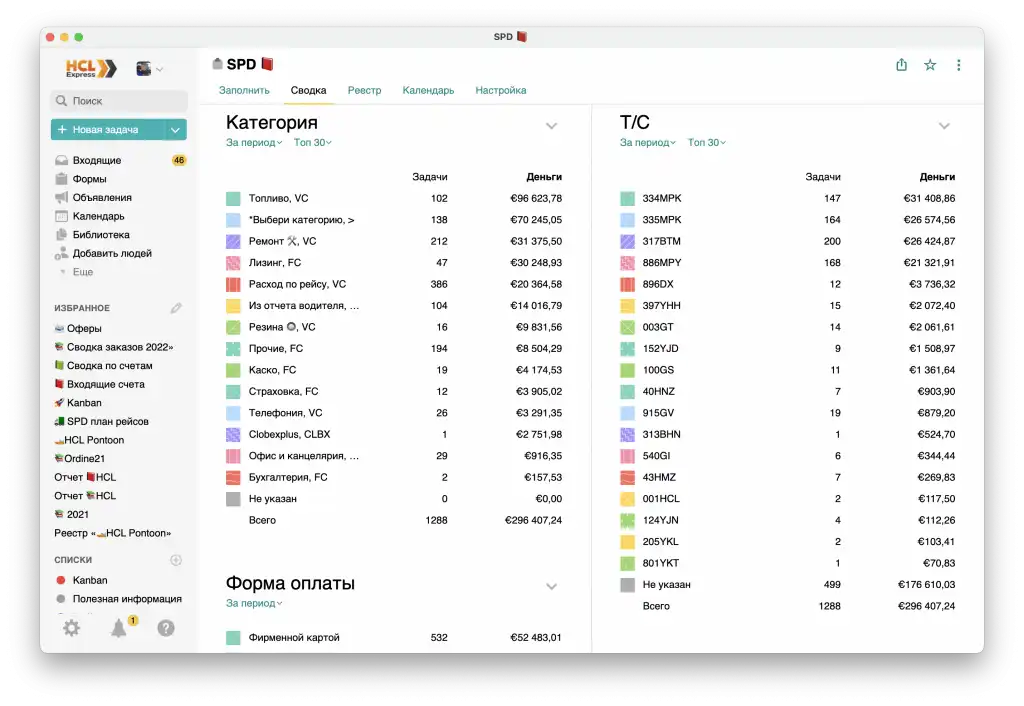Click the Расход по рейсу red swatch
This screenshot has width=1024, height=706.
(233, 284)
